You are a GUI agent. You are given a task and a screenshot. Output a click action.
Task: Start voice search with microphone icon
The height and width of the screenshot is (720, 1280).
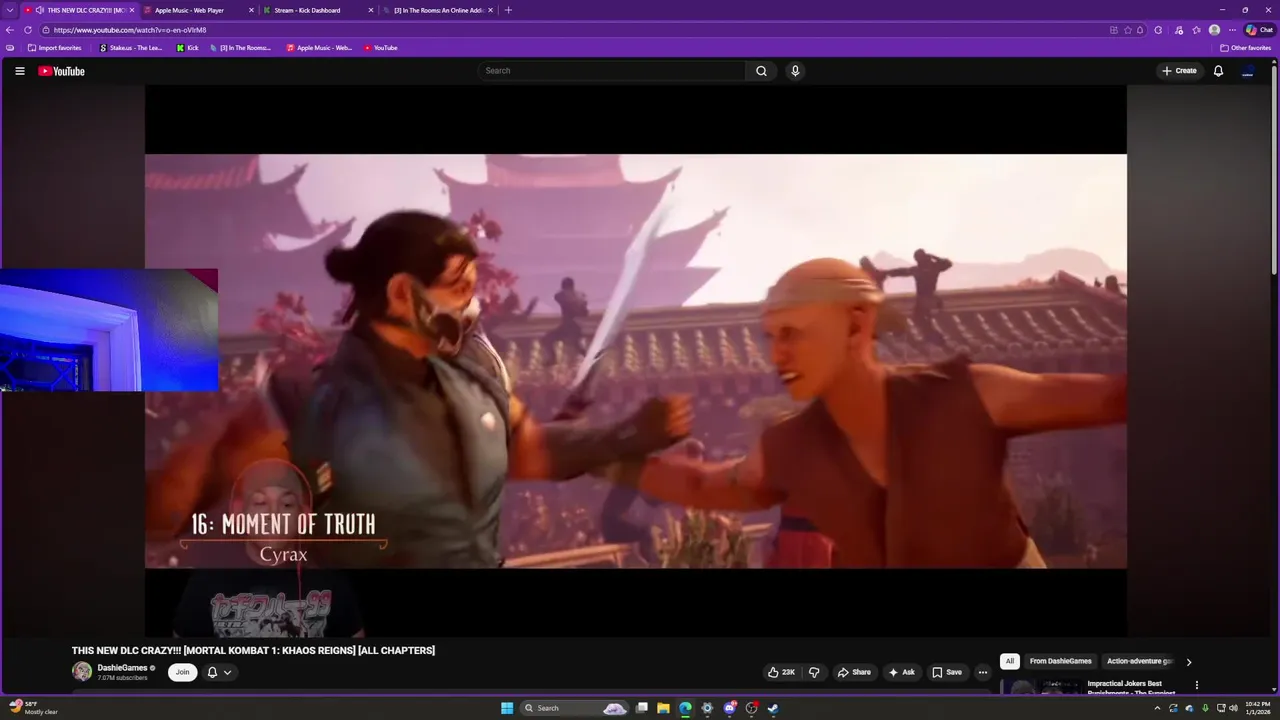click(795, 71)
